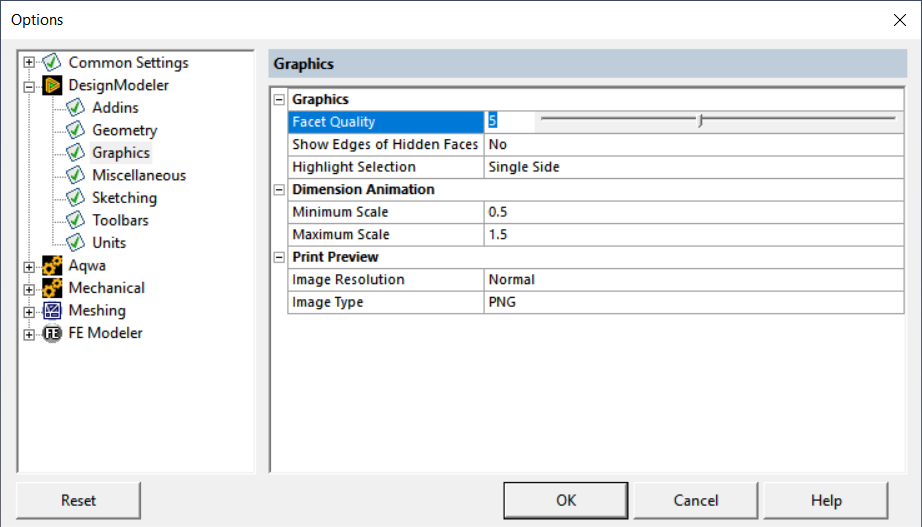Collapse the Print Preview group

click(x=279, y=257)
